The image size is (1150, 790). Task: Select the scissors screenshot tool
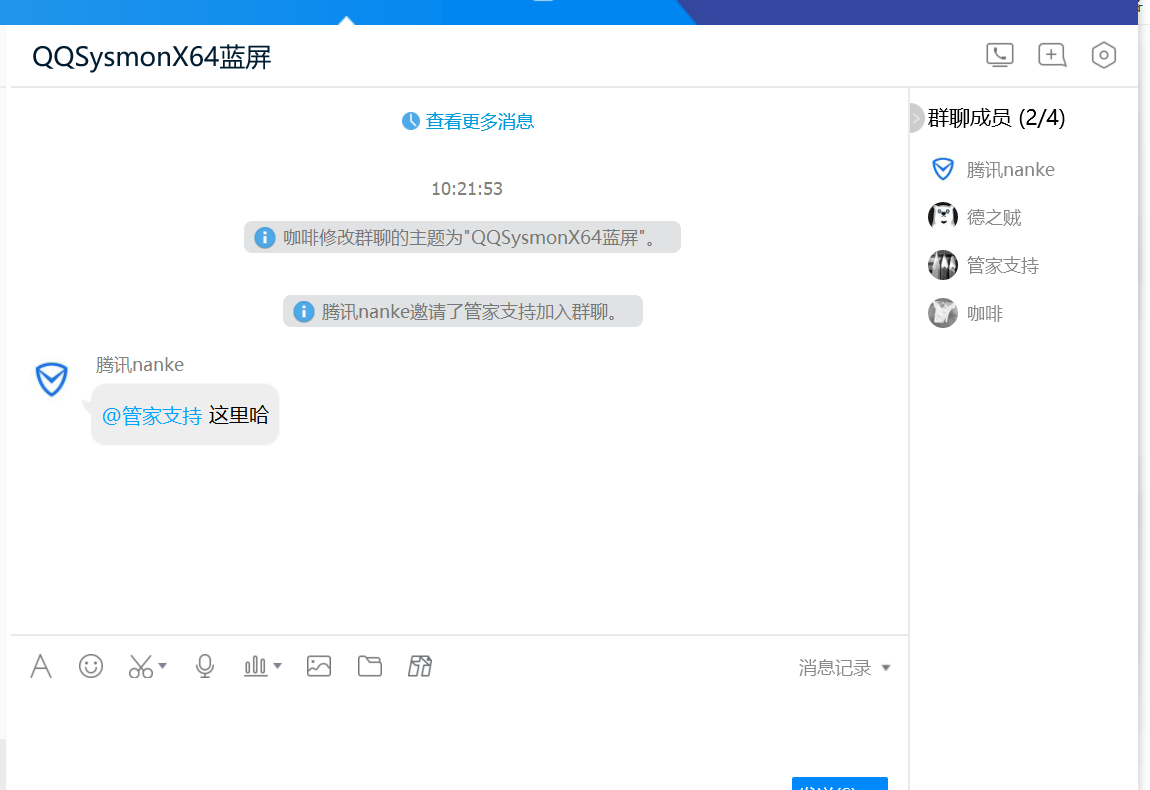pyautogui.click(x=140, y=666)
